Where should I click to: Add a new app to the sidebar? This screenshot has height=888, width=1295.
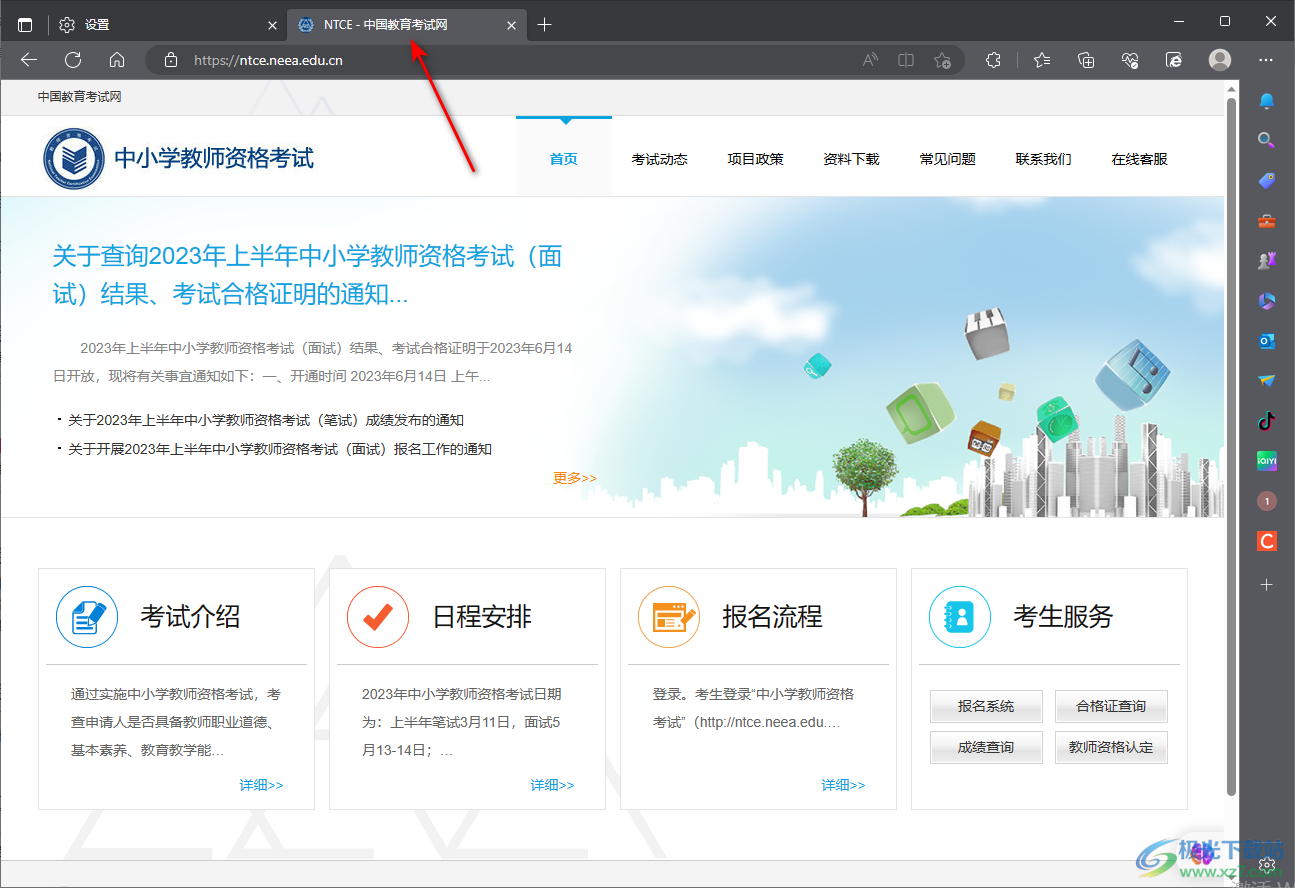coord(1267,584)
